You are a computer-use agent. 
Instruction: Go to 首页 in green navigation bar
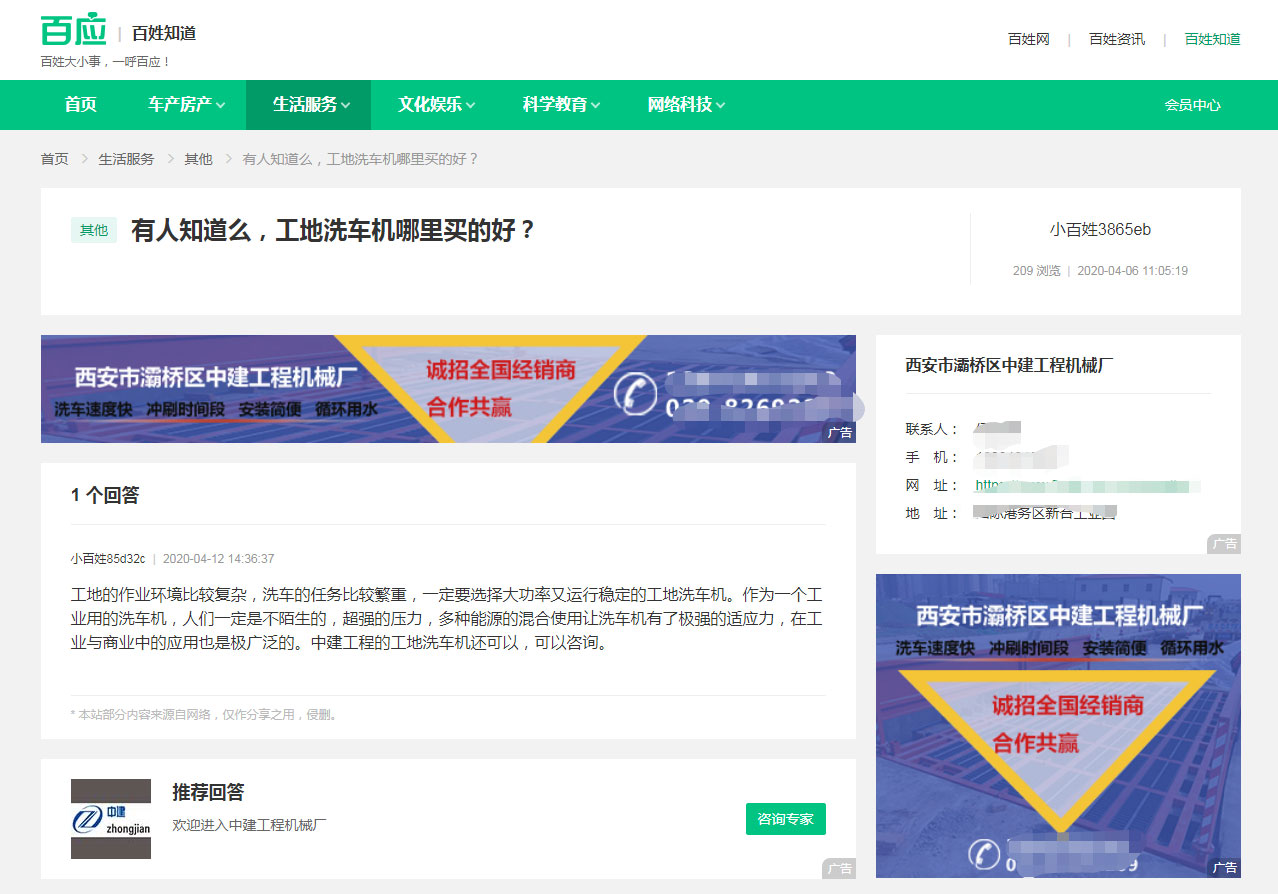tap(81, 104)
